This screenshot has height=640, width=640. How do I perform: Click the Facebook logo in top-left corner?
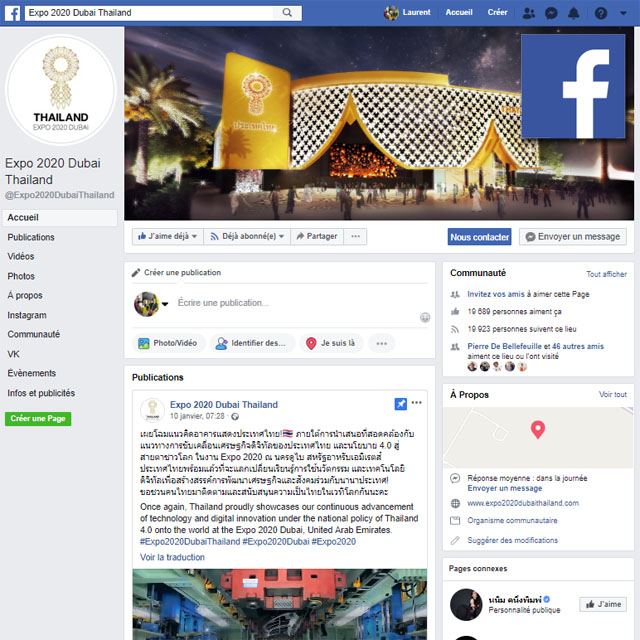[x=13, y=13]
